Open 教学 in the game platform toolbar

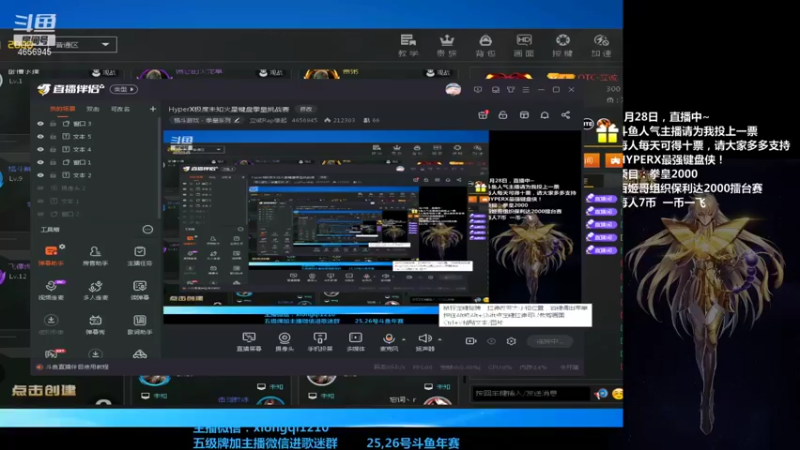(x=408, y=45)
